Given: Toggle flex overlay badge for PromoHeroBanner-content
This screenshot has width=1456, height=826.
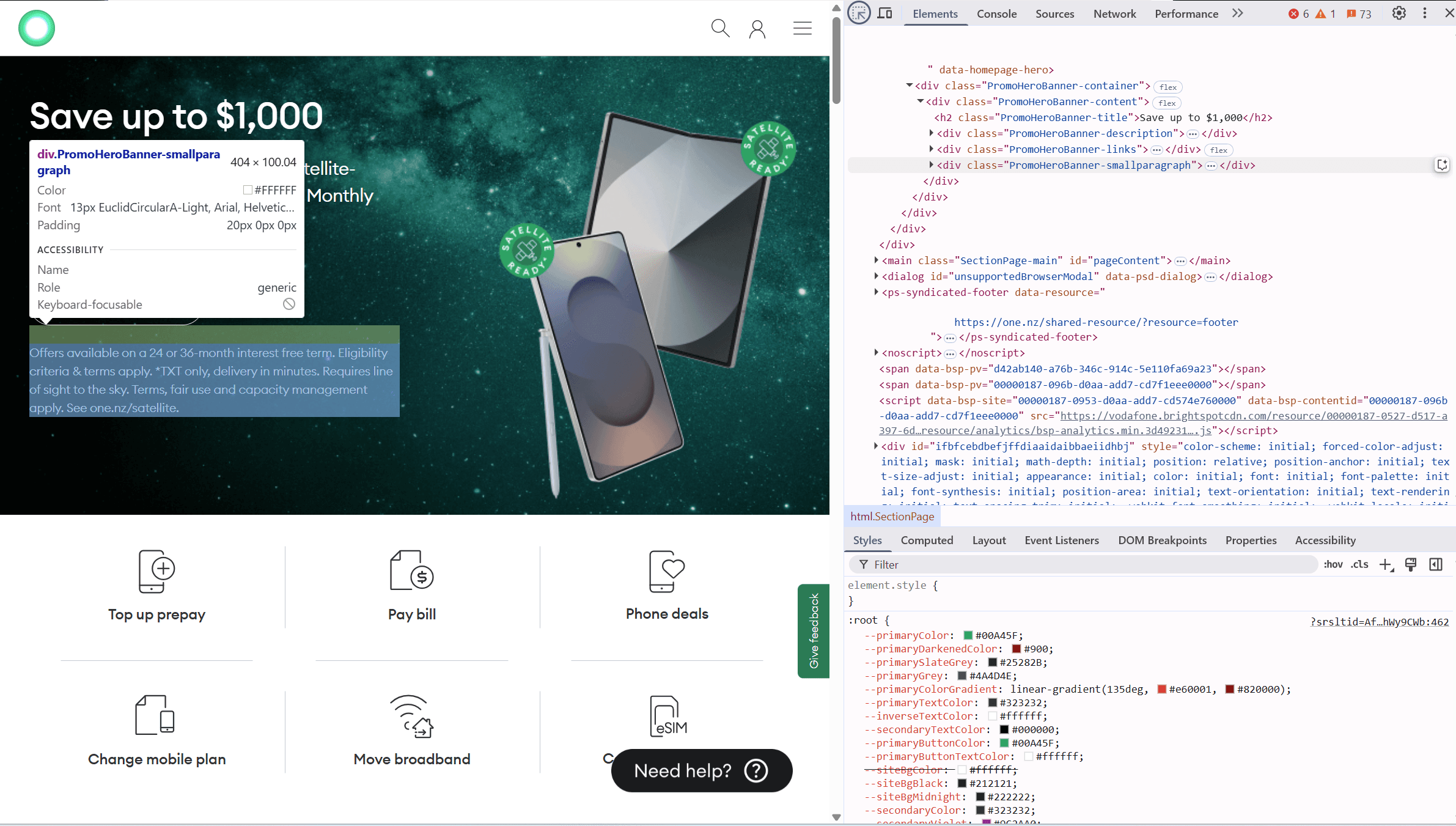Looking at the screenshot, I should (x=1167, y=103).
